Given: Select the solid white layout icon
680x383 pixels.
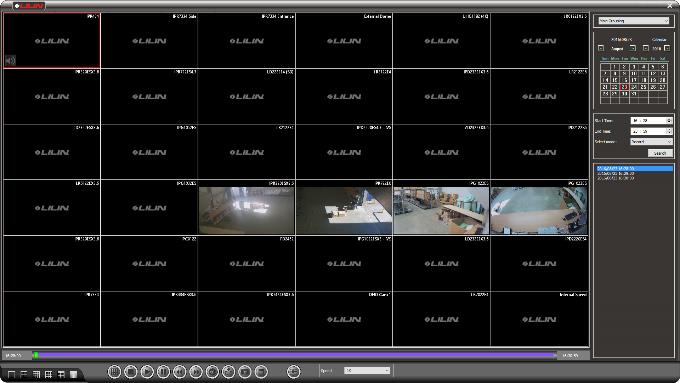Looking at the screenshot, I should click(x=74, y=374).
